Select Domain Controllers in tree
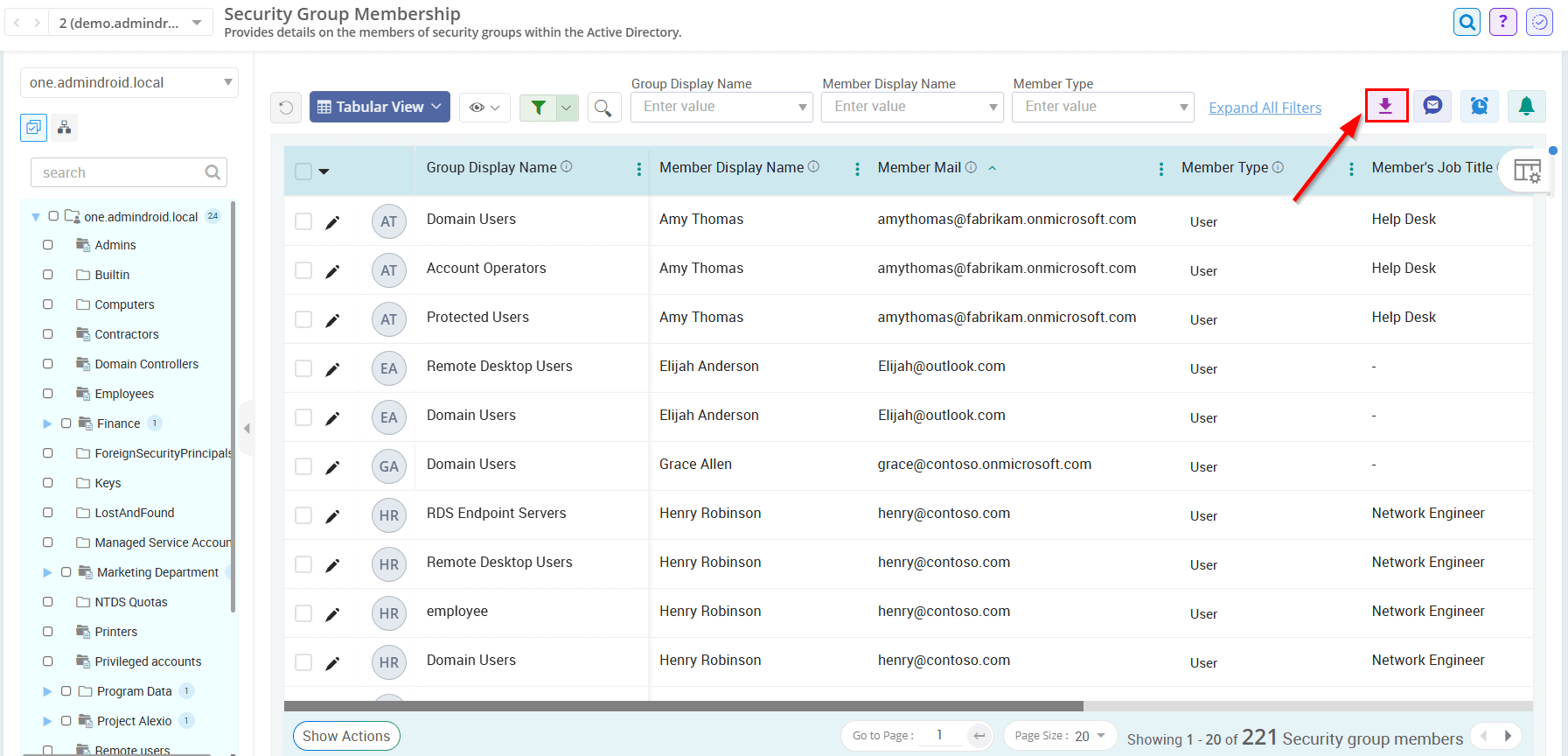Image resolution: width=1568 pixels, height=756 pixels. point(146,364)
